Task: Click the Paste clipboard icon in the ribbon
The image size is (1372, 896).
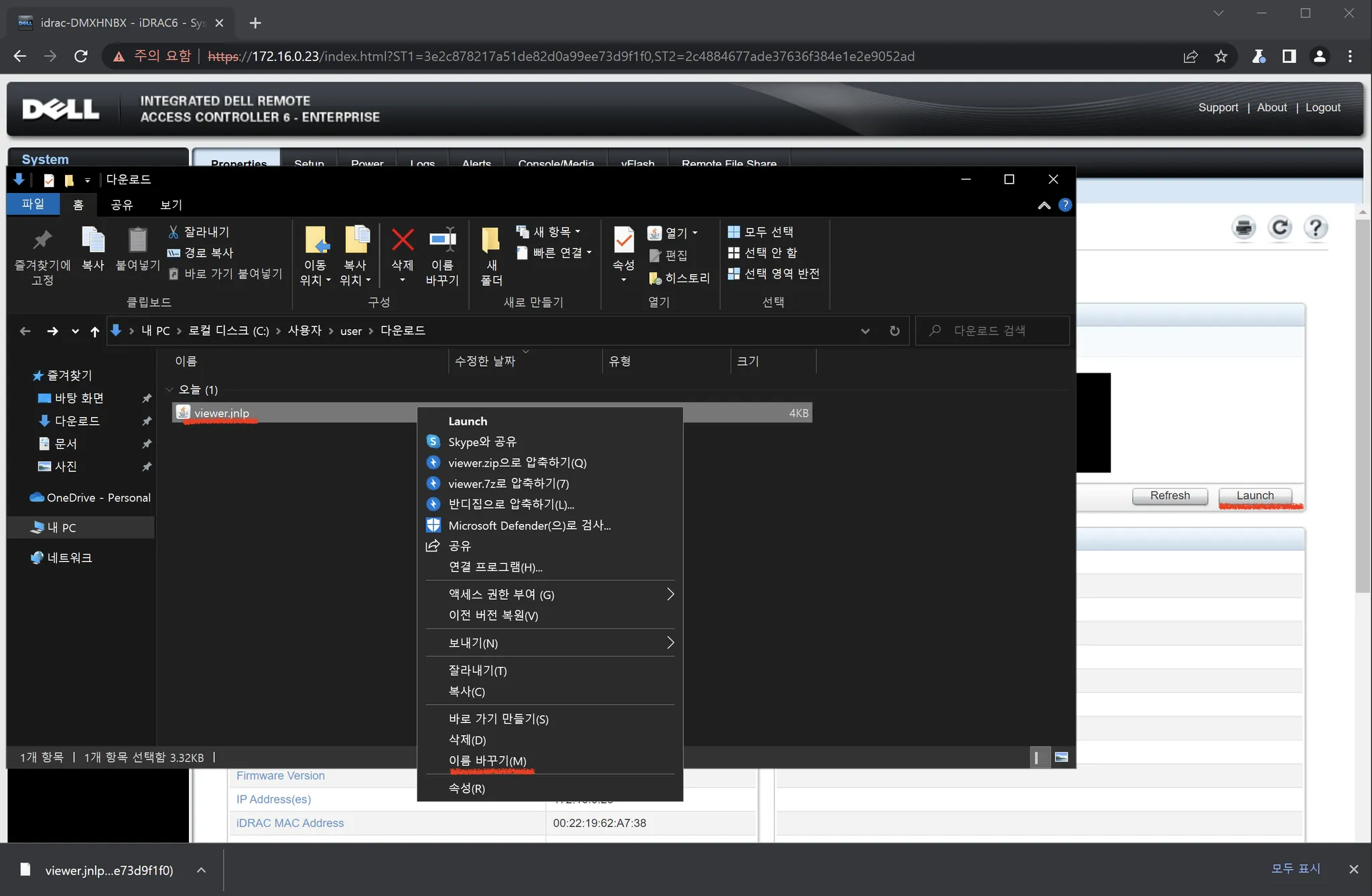Action: pos(137,240)
